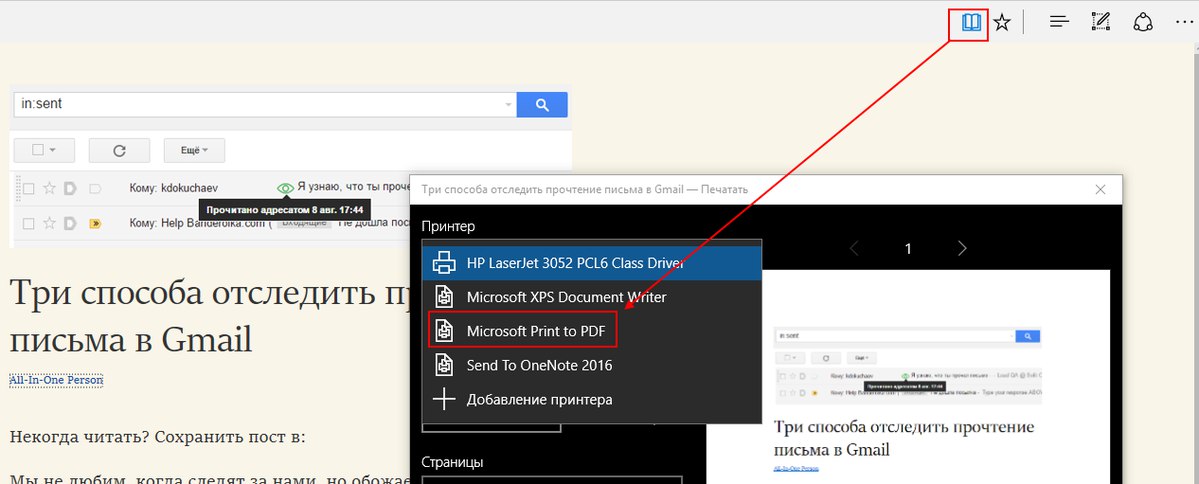Open 'Кому: Help Banderolka.com' email row

211,223
